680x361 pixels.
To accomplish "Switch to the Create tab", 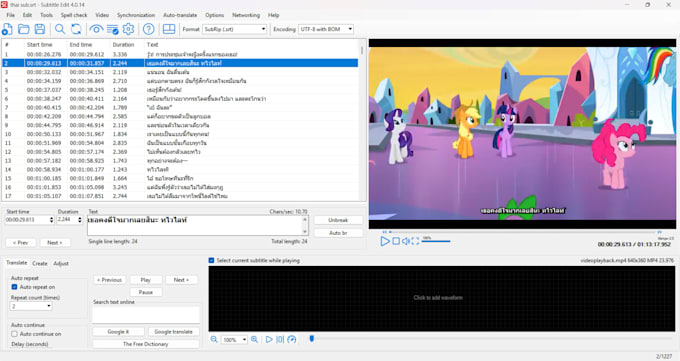I will (40, 263).
